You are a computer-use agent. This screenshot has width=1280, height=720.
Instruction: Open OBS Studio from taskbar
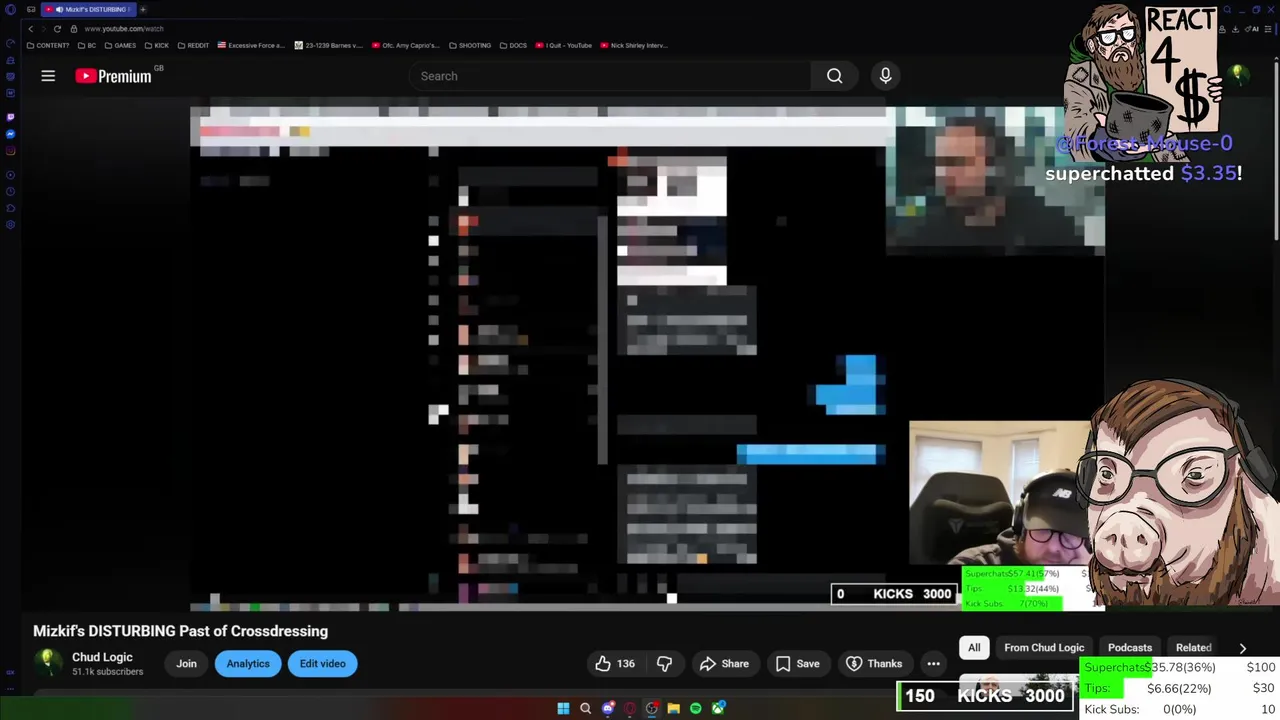click(651, 709)
